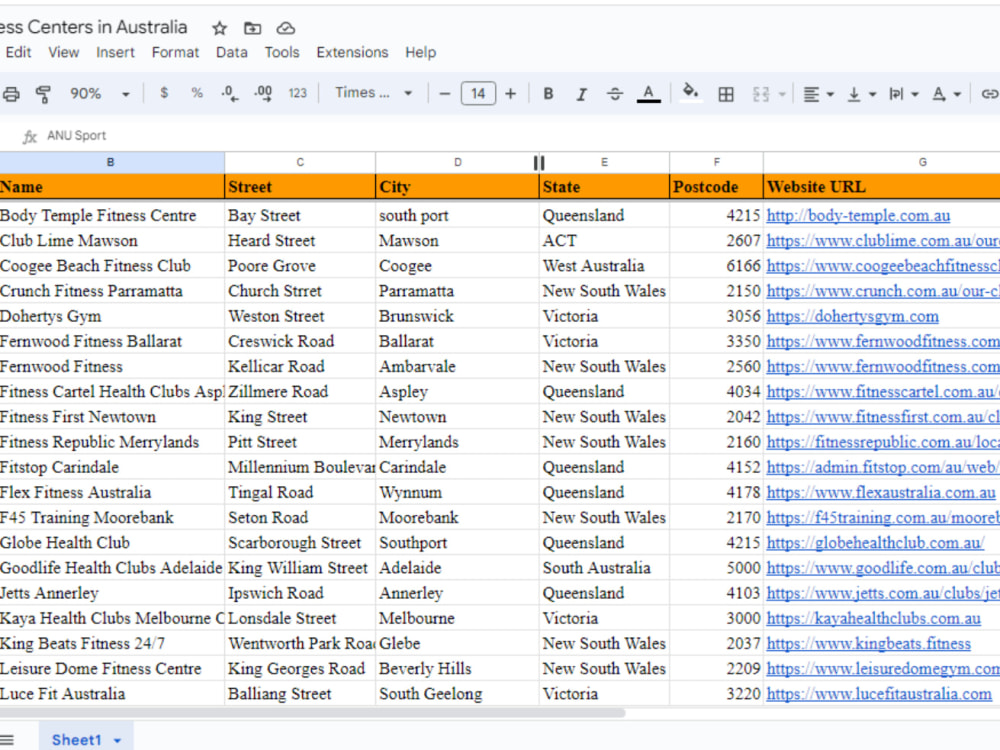
Task: Increase font size with plus button
Action: coord(510,94)
